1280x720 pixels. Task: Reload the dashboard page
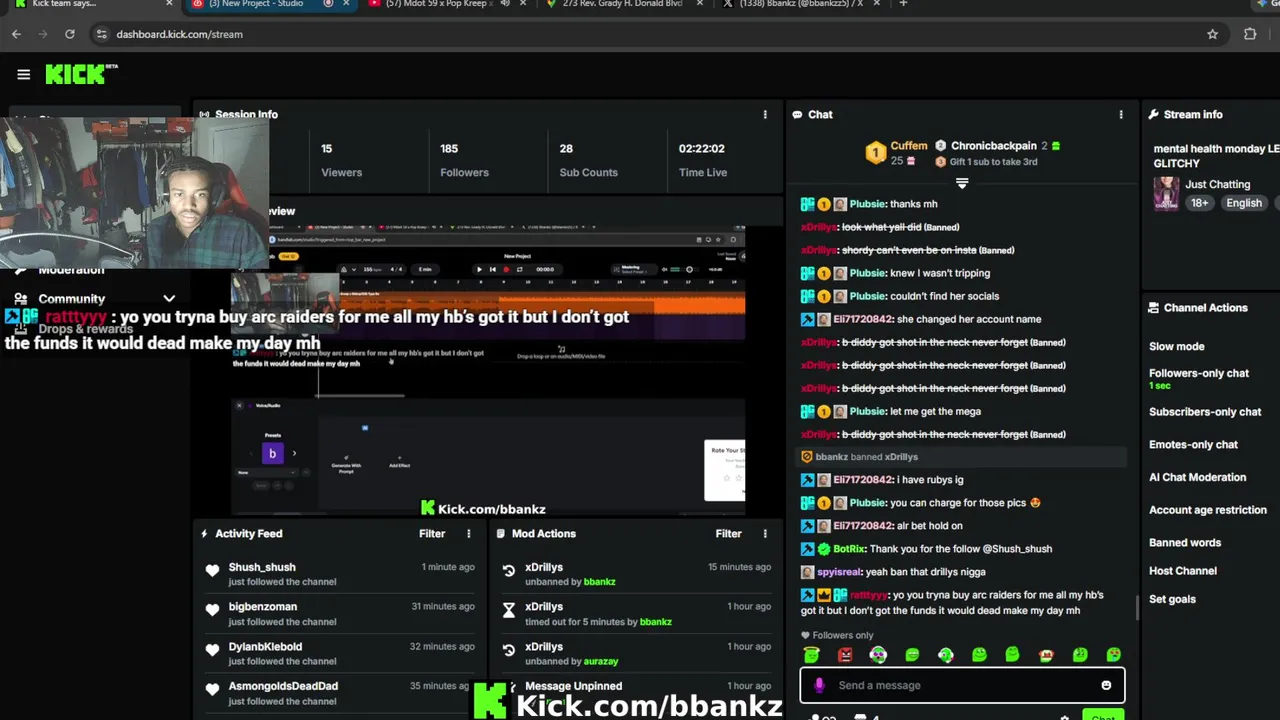click(69, 34)
